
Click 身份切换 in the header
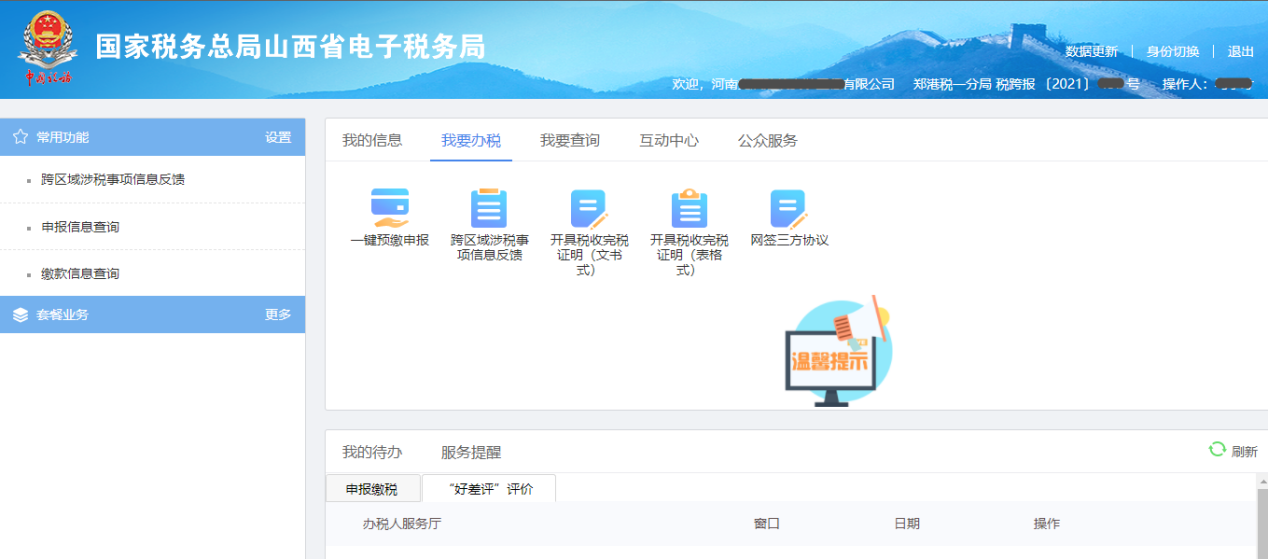1173,52
